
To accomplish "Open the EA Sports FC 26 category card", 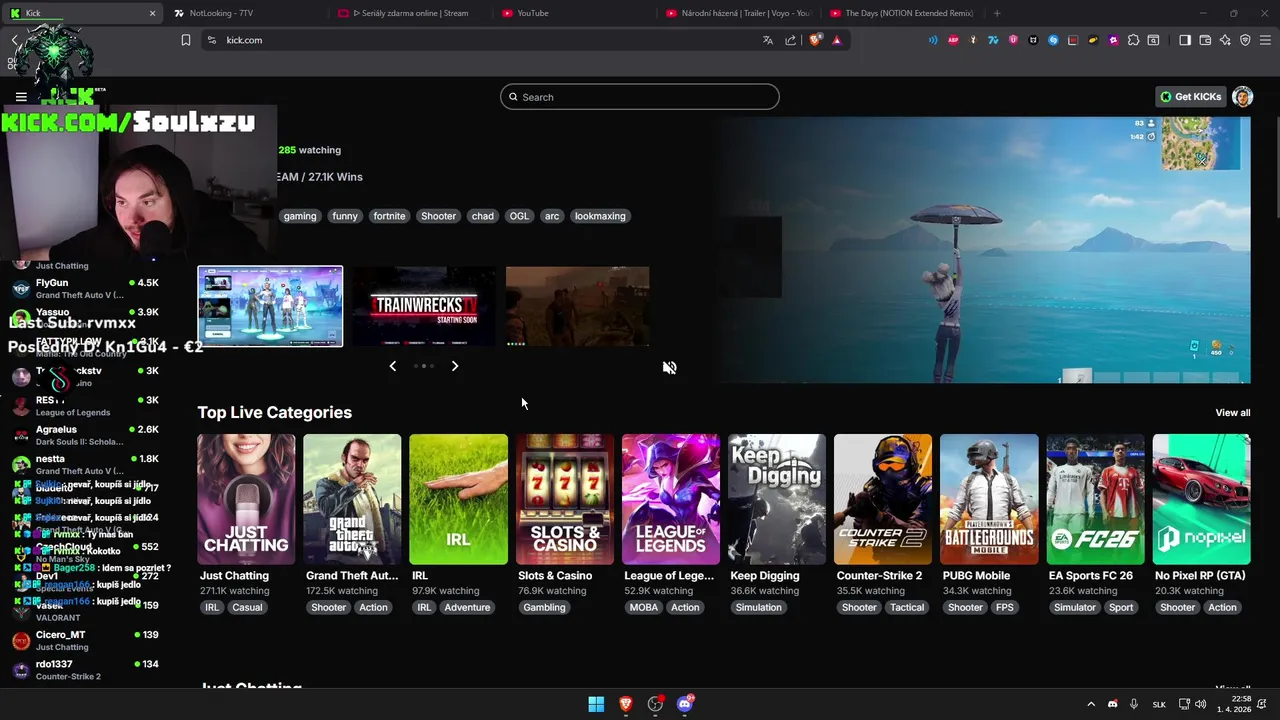I will pyautogui.click(x=1095, y=499).
